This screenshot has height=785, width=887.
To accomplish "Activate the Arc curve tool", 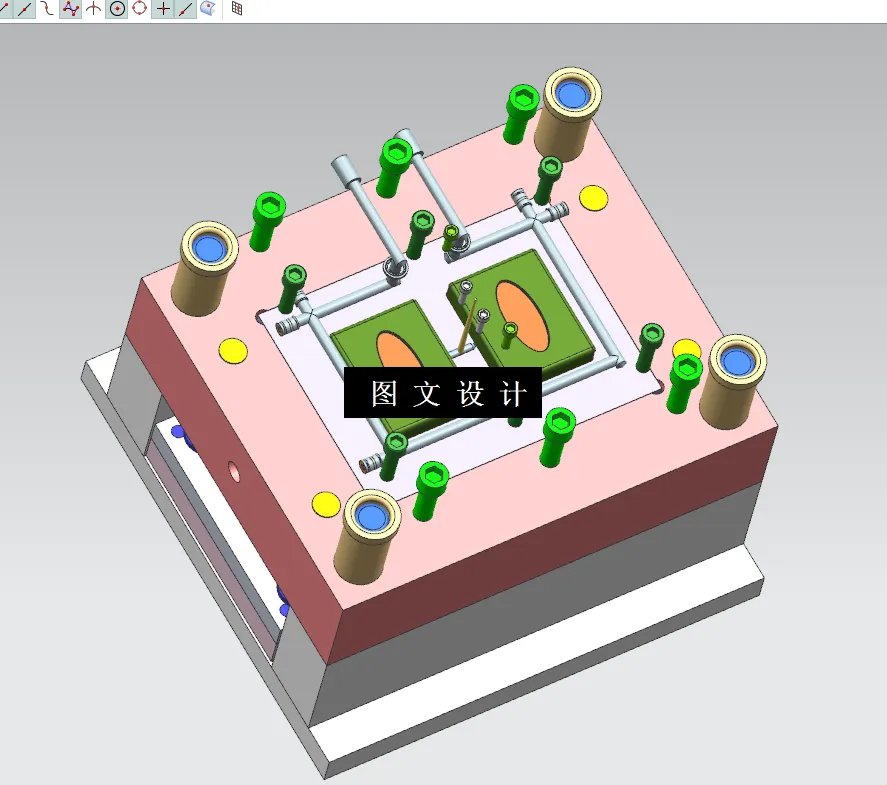I will tap(45, 10).
